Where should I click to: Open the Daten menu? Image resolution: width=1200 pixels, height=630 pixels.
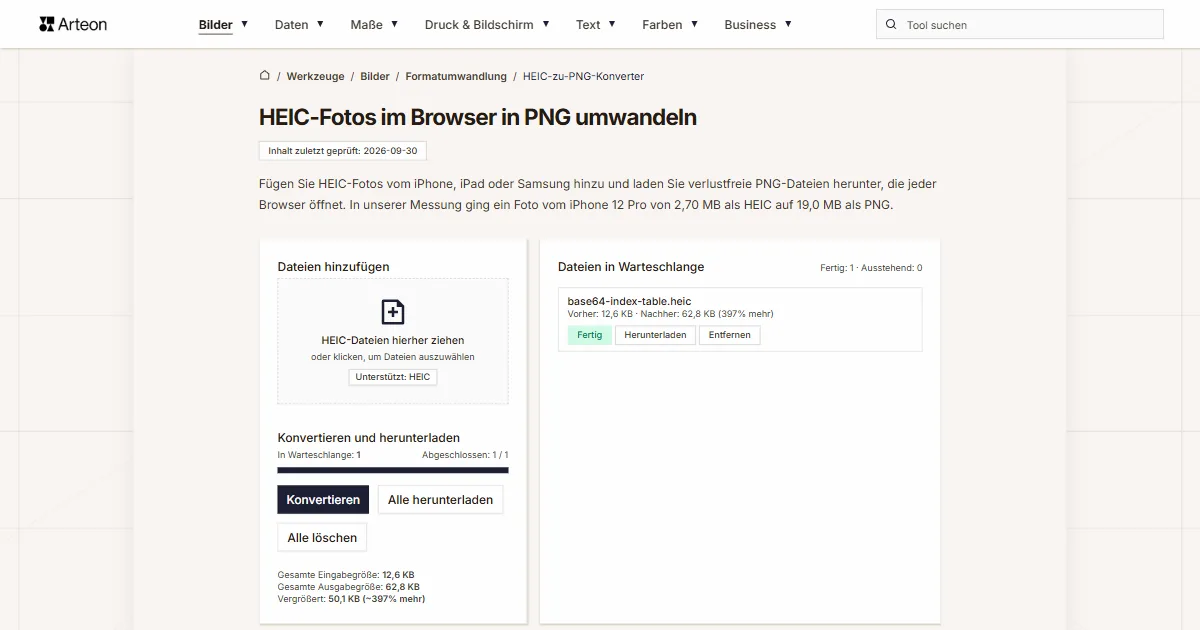[x=292, y=25]
